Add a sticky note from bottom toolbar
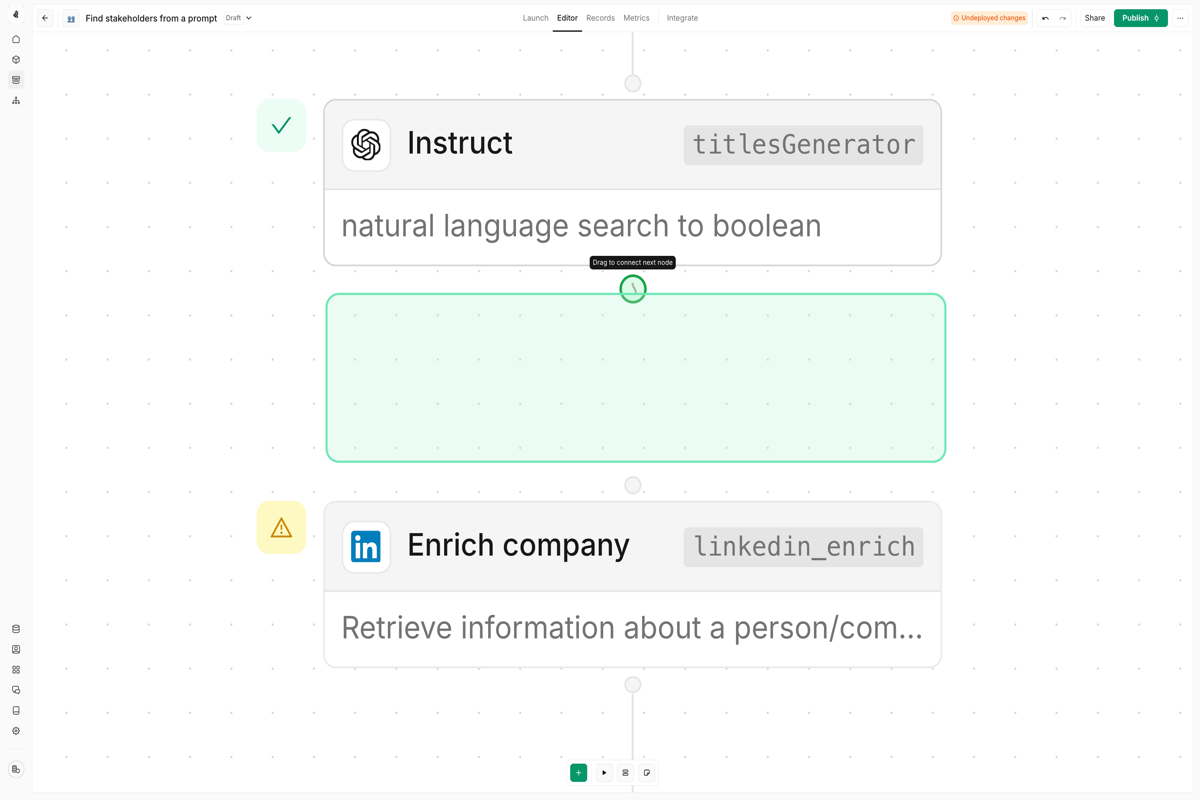Screen dimensions: 1200x800 [647, 772]
